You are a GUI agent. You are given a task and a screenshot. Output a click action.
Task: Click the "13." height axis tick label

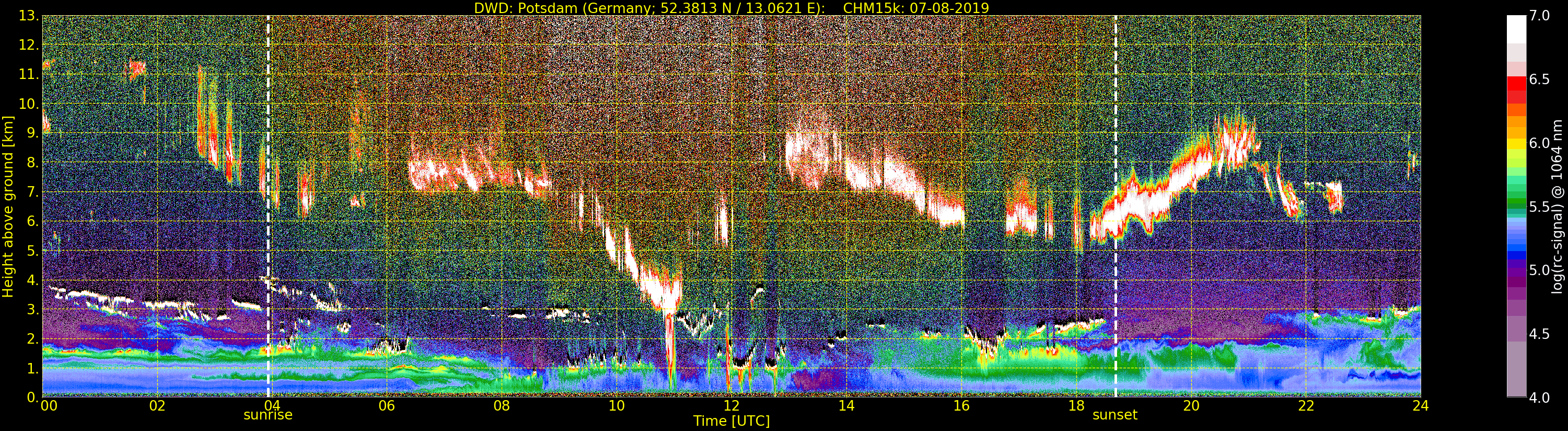(29, 16)
